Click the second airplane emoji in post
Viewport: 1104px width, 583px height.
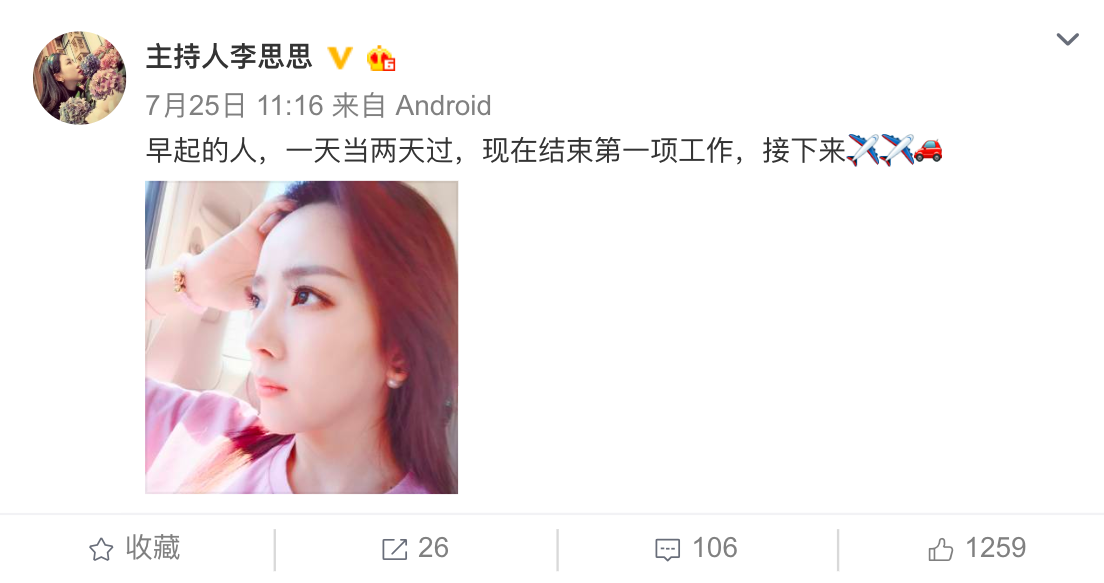897,150
